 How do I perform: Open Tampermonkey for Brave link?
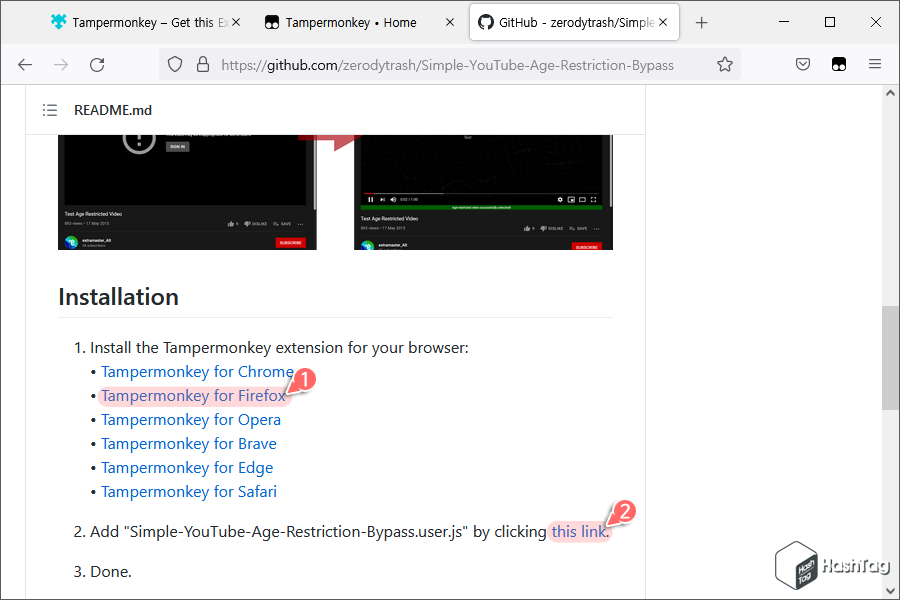189,444
